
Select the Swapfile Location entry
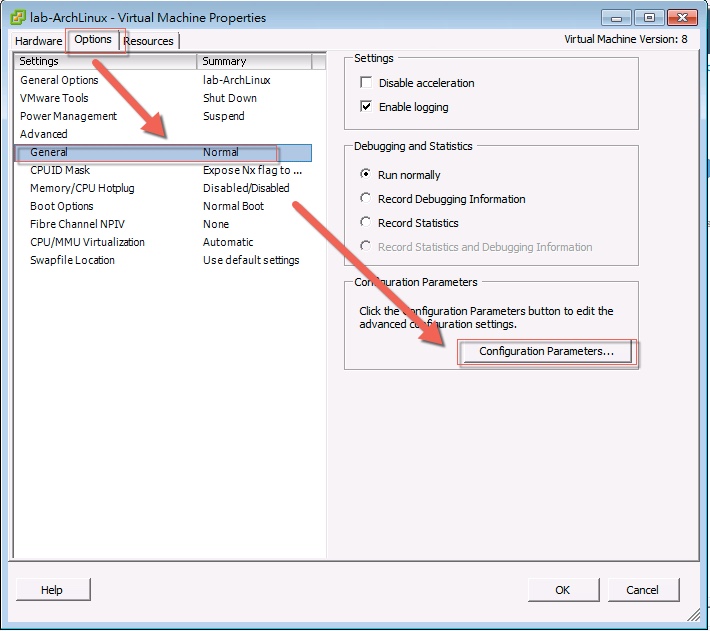[72, 260]
